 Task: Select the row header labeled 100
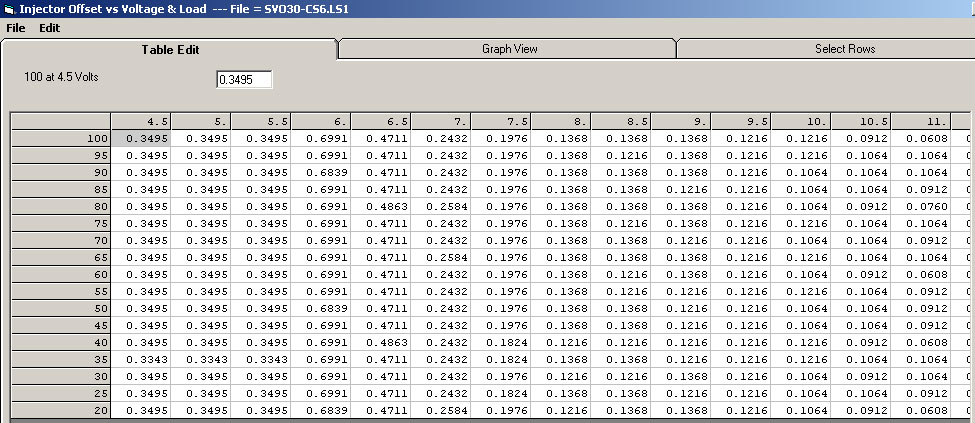(60, 139)
